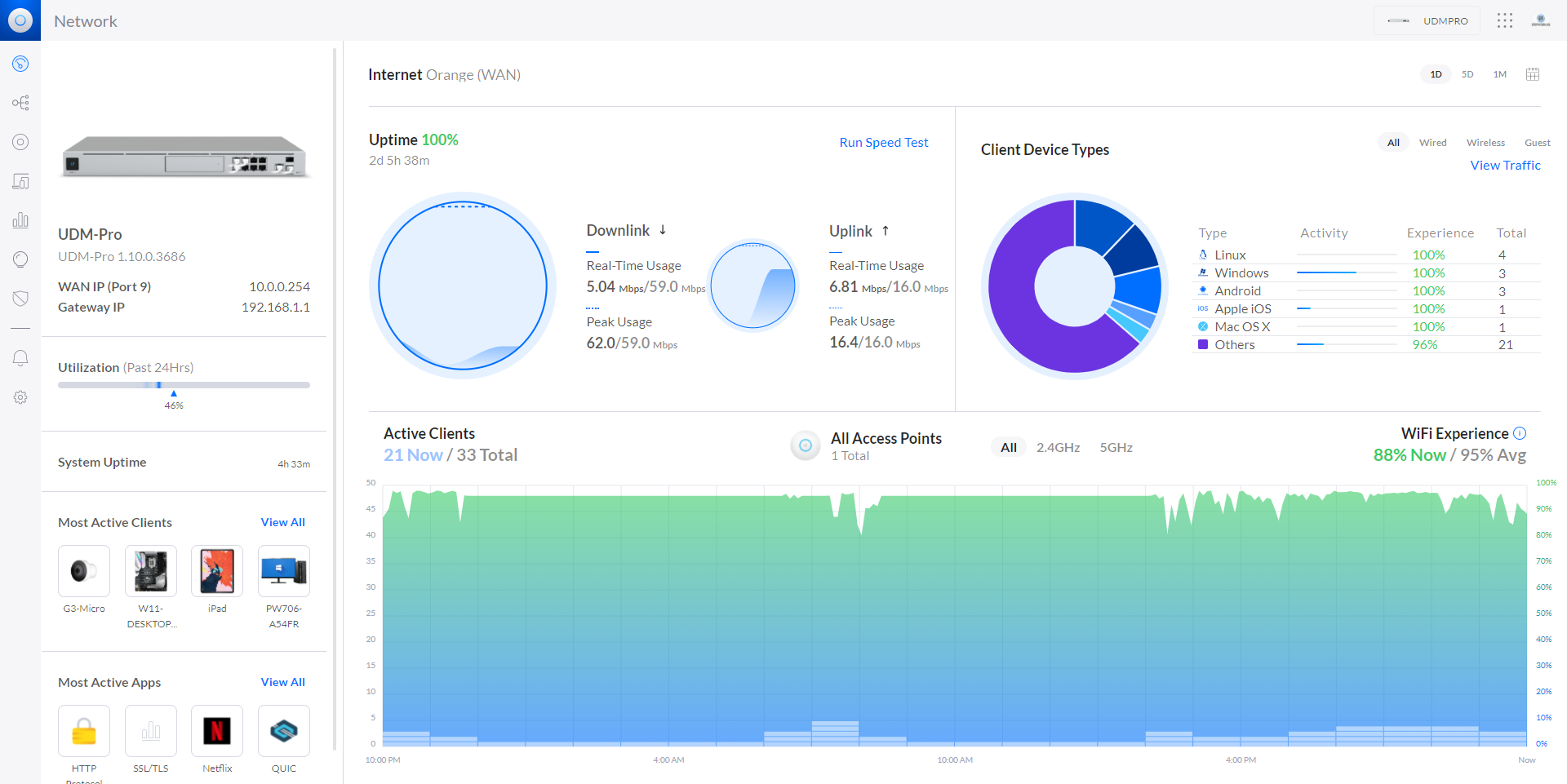The width and height of the screenshot is (1567, 784).
Task: Open the shield security sidebar icon
Action: [20, 299]
